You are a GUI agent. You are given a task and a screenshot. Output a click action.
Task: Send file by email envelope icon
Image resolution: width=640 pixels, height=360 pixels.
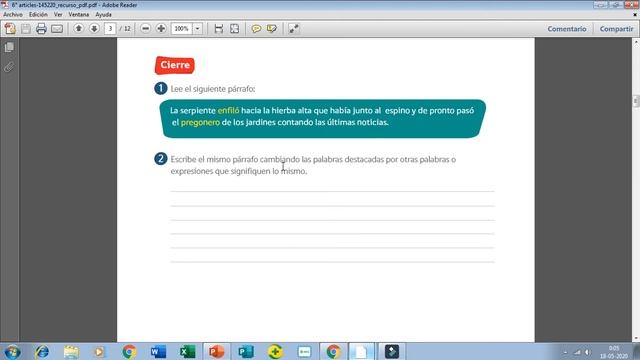pos(57,29)
